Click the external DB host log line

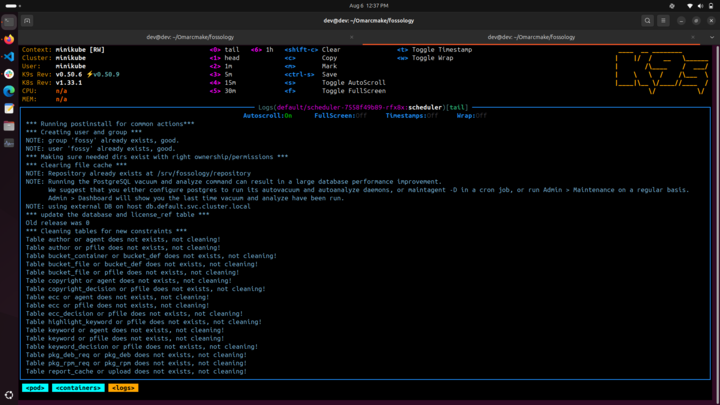[138, 206]
